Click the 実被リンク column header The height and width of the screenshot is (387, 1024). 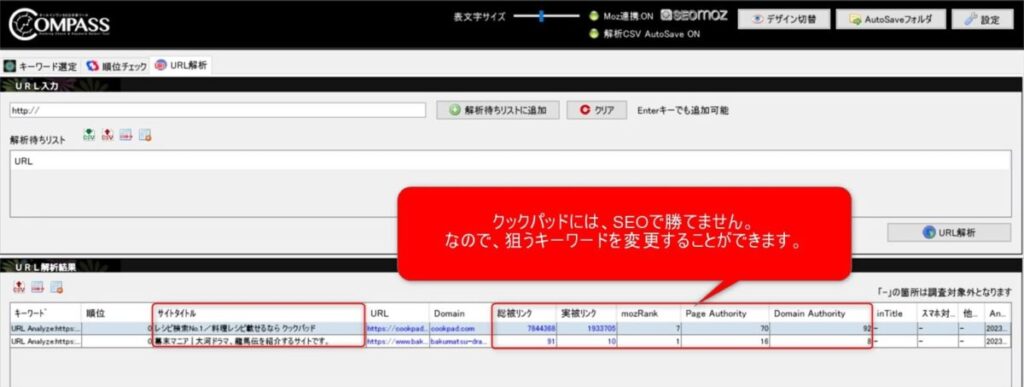pos(587,313)
